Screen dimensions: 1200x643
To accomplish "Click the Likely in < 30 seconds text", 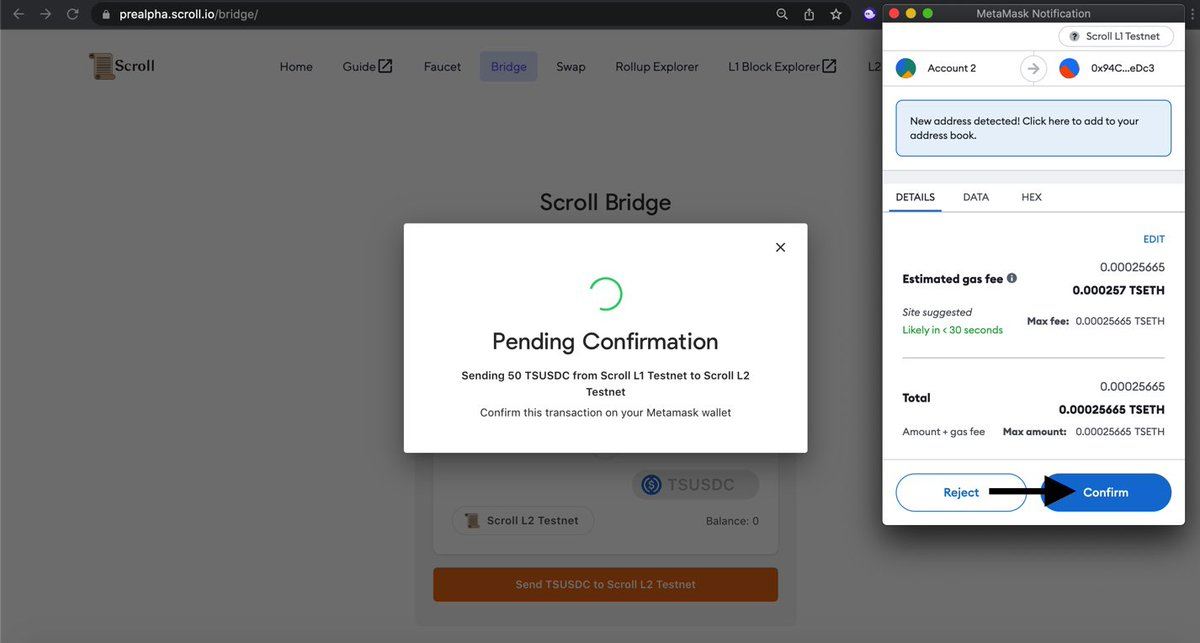I will [x=952, y=330].
